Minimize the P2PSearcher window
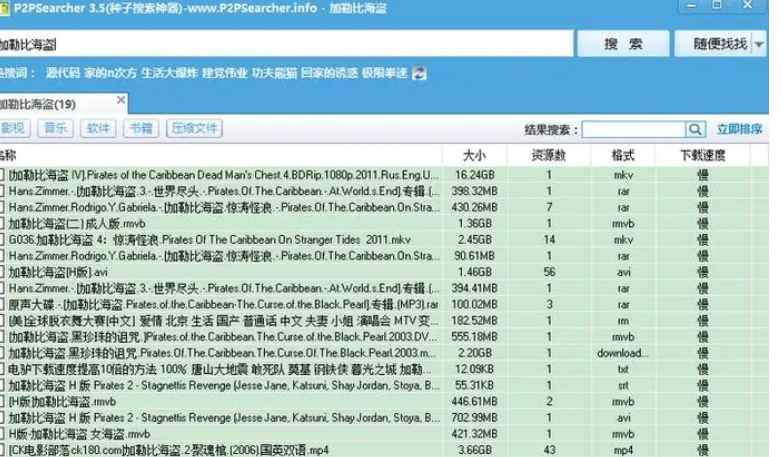The image size is (783, 457). coord(692,5)
